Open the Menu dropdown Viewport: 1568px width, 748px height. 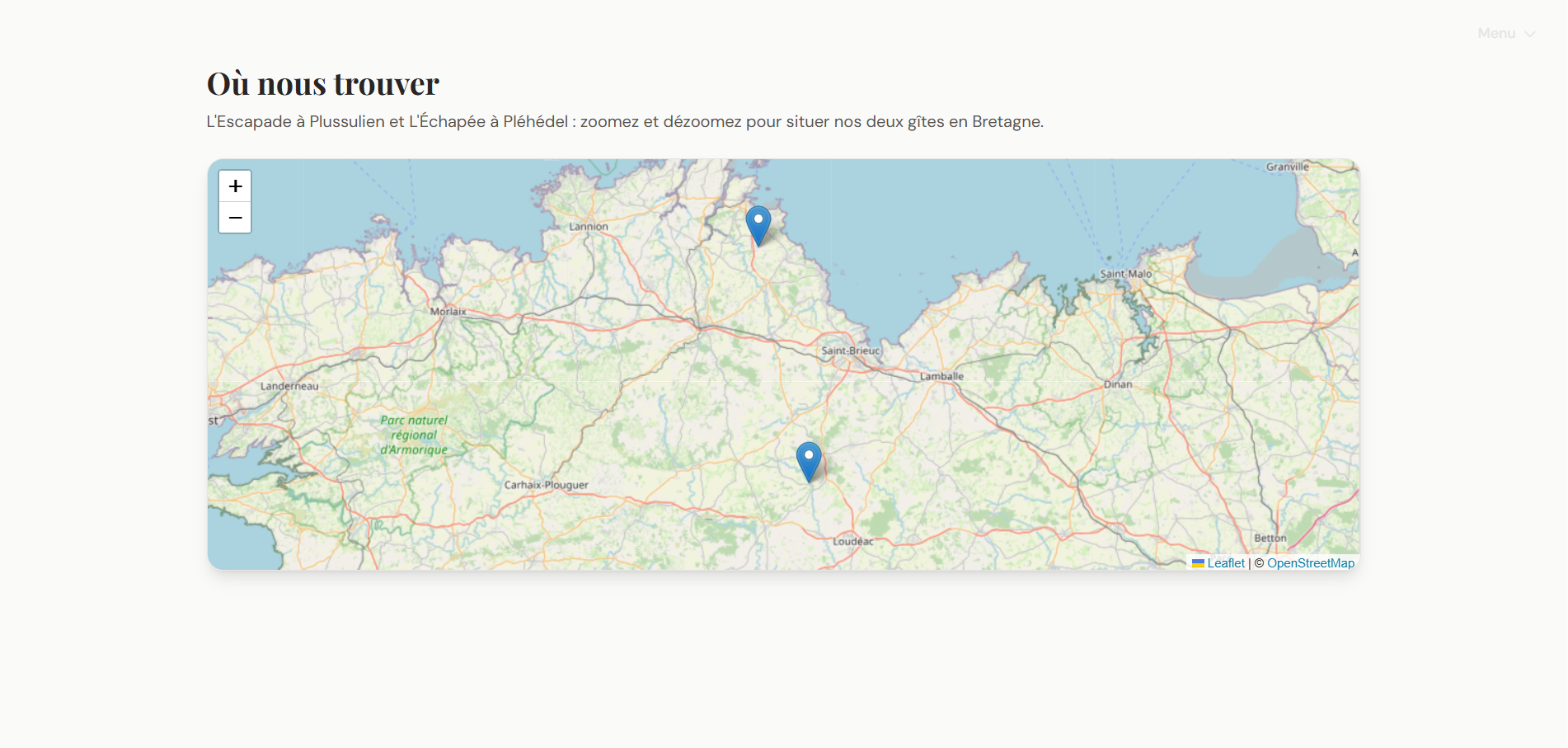(x=1505, y=34)
